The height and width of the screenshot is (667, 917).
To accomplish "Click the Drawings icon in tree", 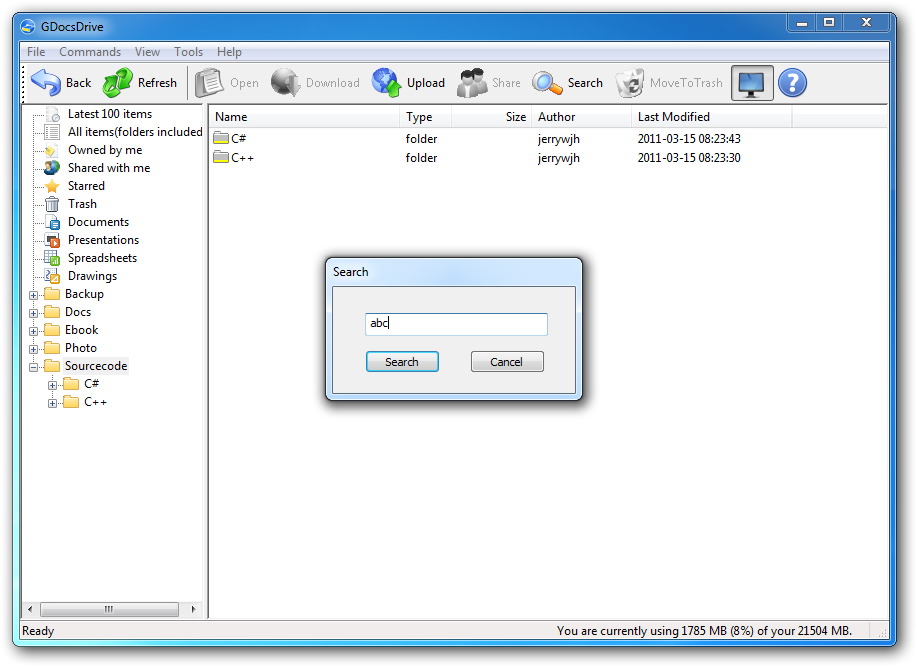I will point(52,276).
